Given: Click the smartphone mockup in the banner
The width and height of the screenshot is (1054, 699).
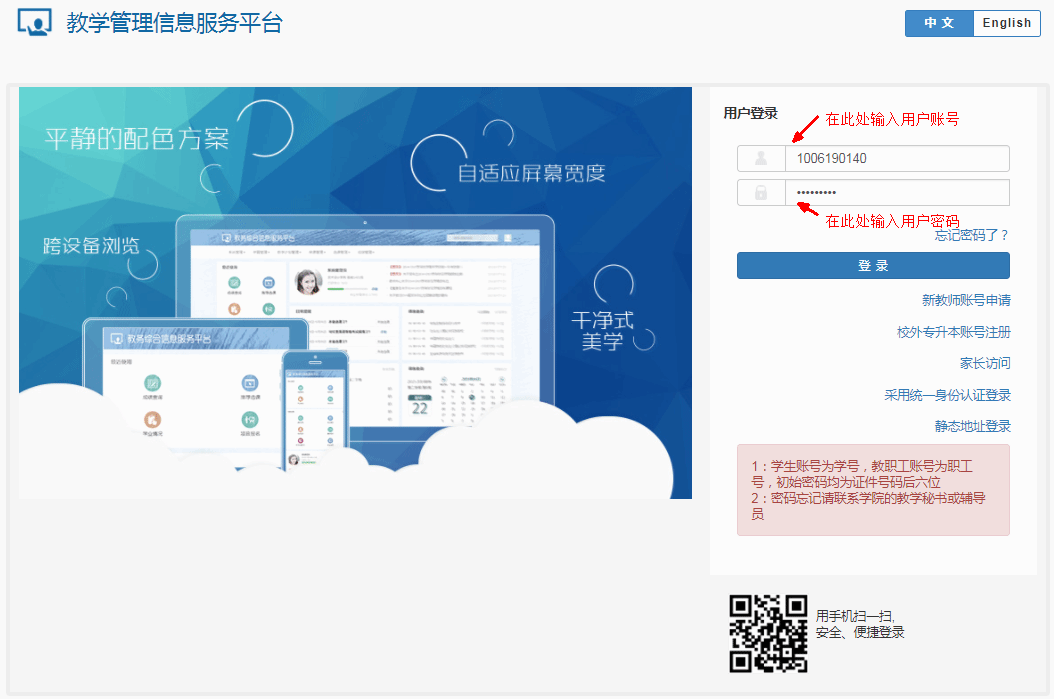Looking at the screenshot, I should pos(314,410).
